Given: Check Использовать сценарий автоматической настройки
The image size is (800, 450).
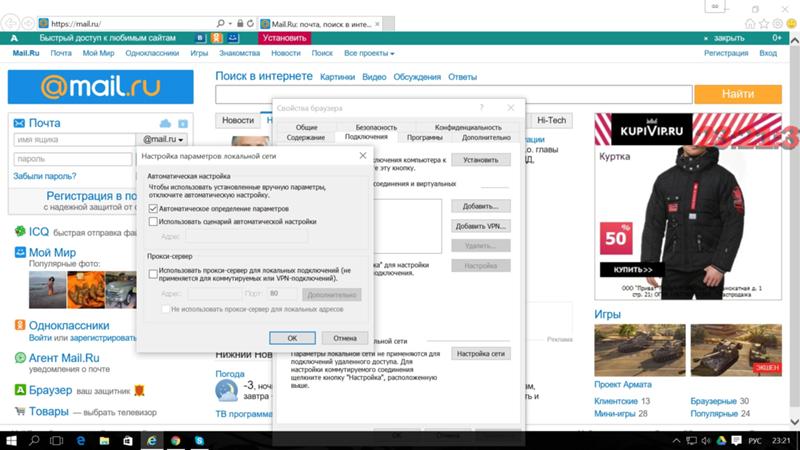Looking at the screenshot, I should tap(153, 221).
